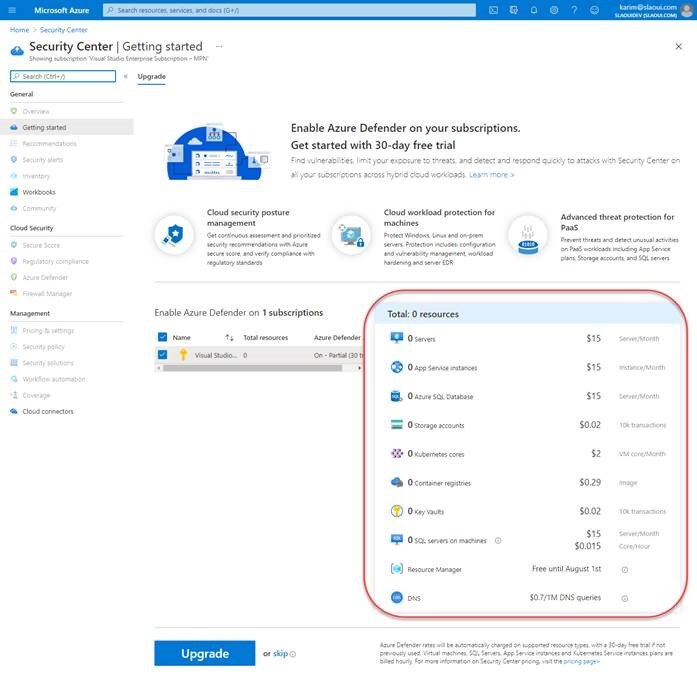Select the Upgrade tab
697x682 pixels.
tap(151, 76)
